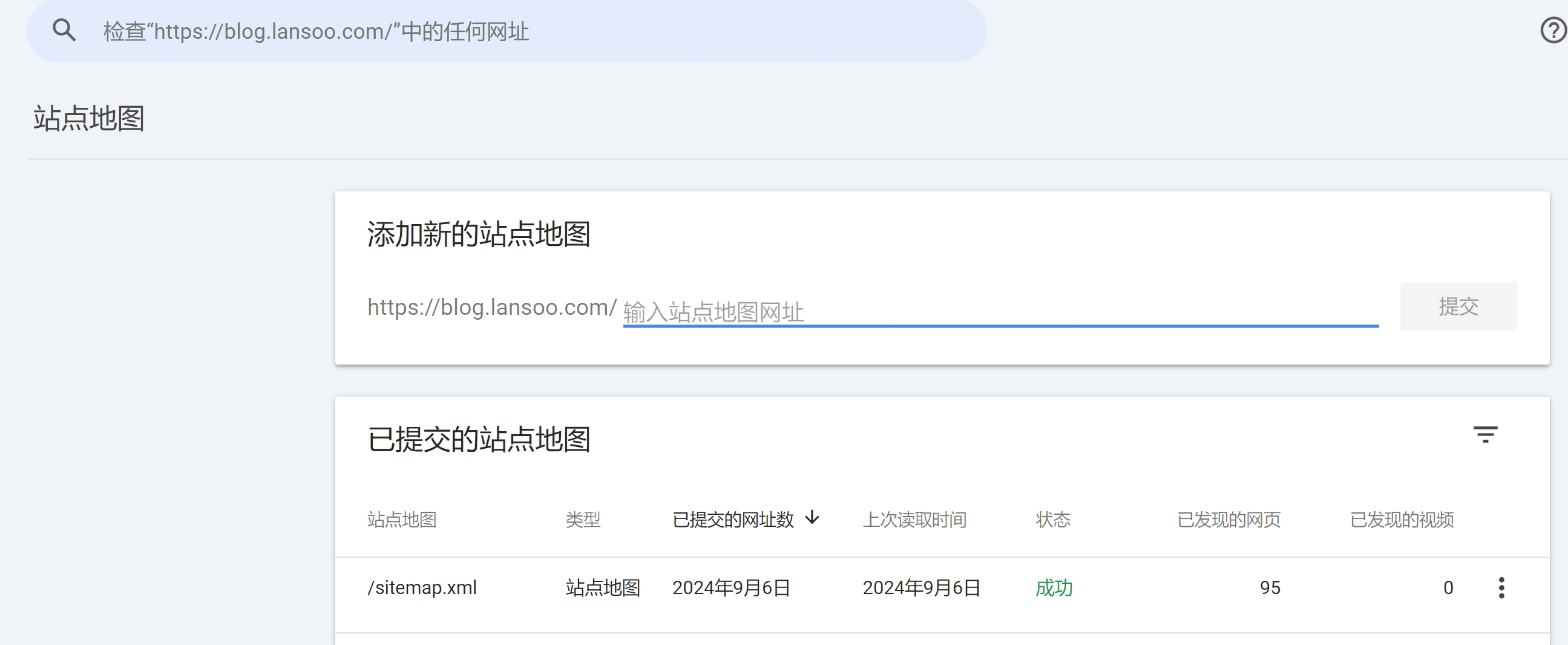
Task: Sort by the 站点地图 column header
Action: (402, 520)
